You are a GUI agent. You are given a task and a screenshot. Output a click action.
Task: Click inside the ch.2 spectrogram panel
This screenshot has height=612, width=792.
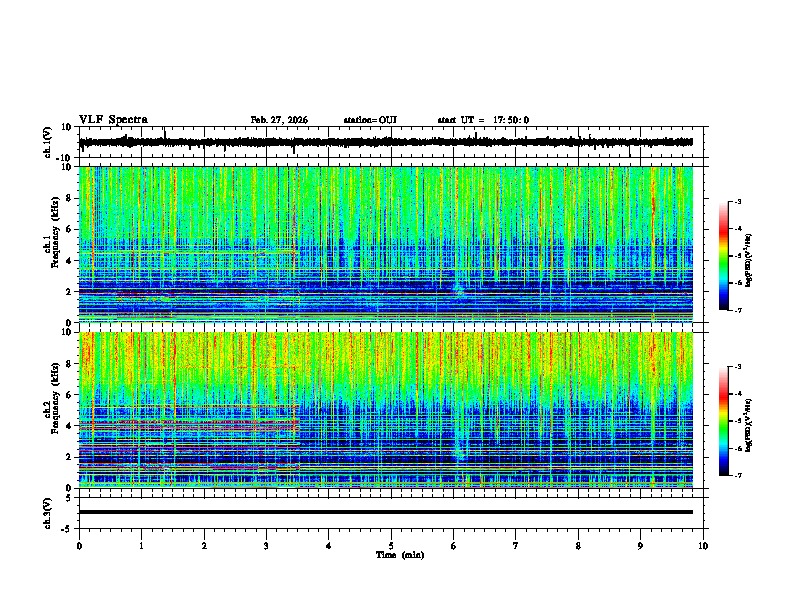click(x=386, y=410)
